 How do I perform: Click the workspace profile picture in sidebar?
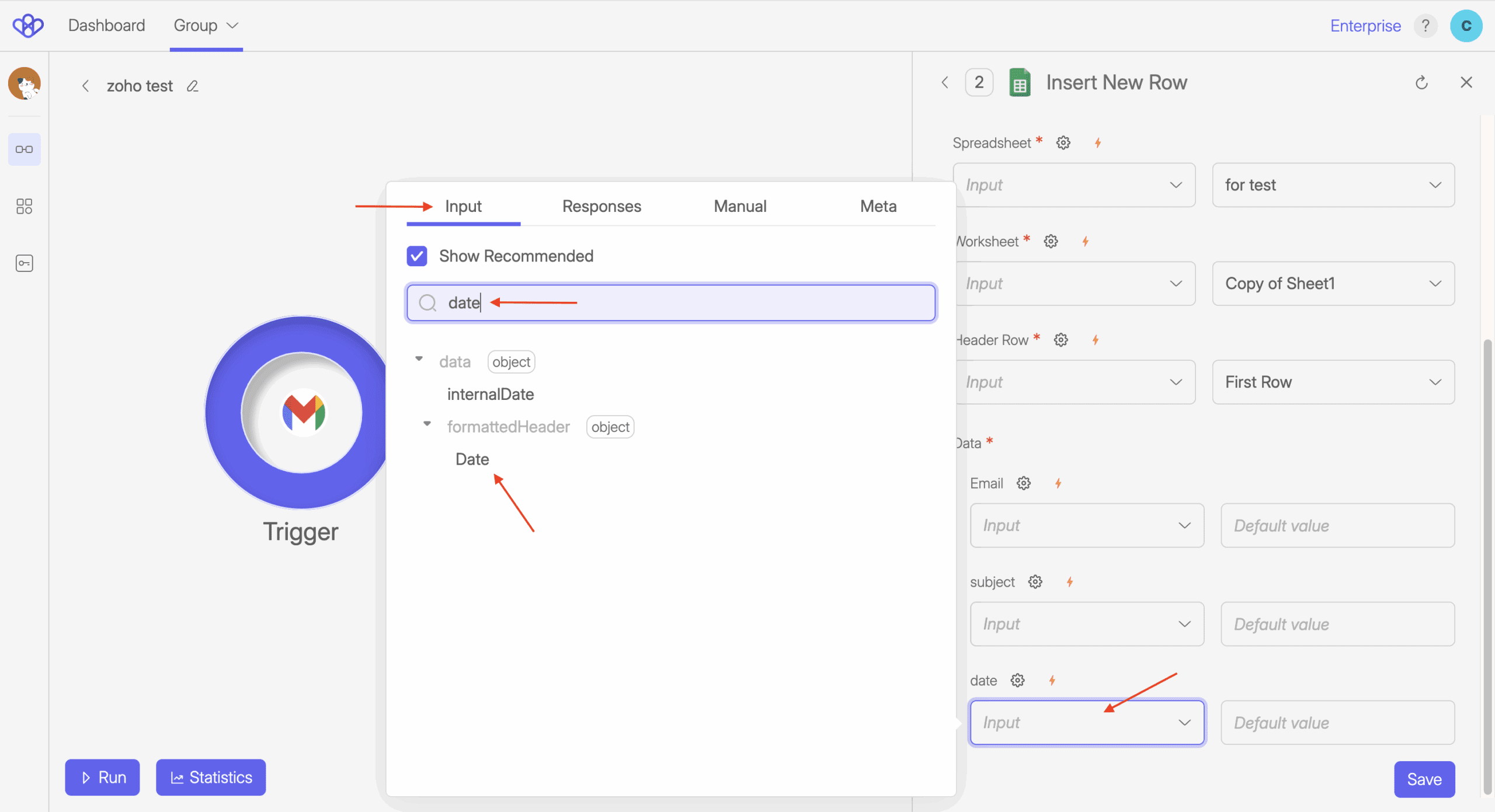pyautogui.click(x=25, y=83)
